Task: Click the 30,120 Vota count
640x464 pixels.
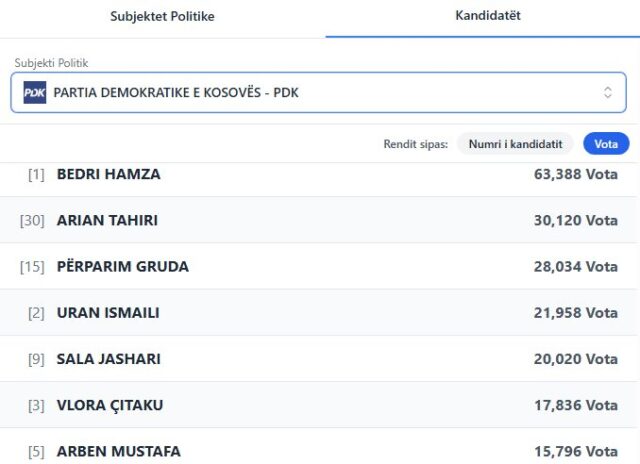Action: click(575, 220)
